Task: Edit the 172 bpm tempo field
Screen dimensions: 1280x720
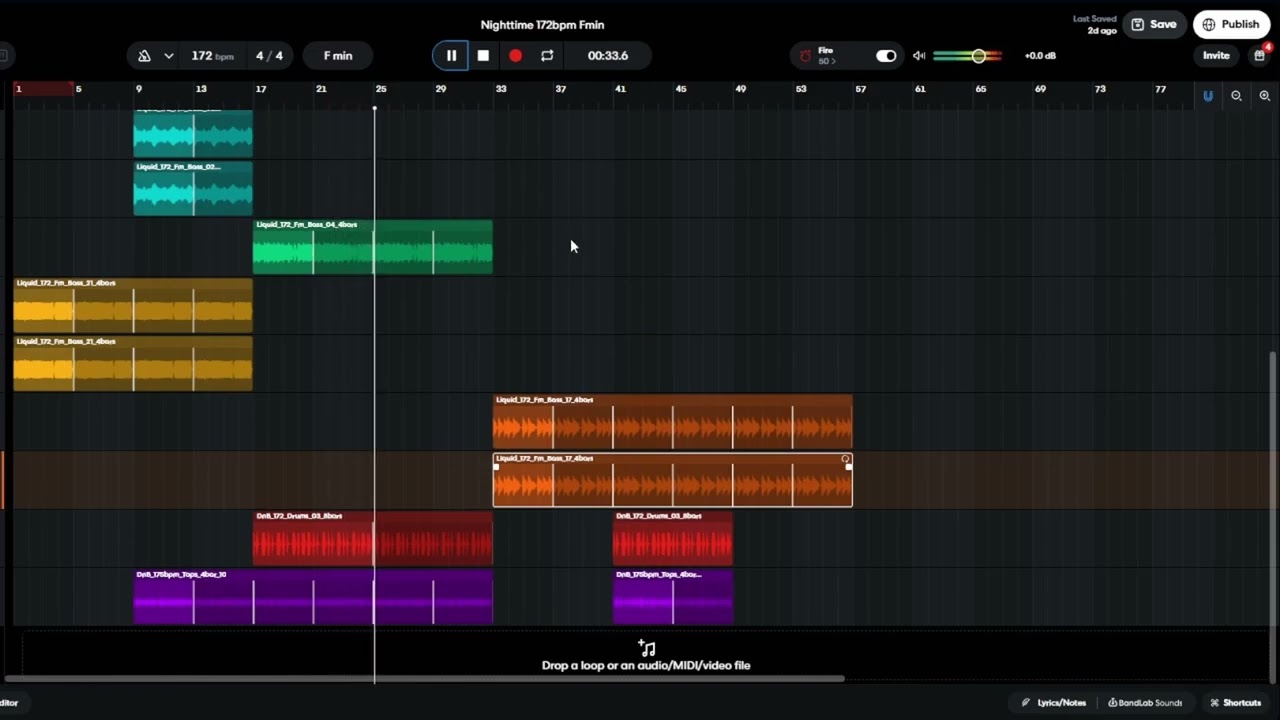Action: coord(212,56)
